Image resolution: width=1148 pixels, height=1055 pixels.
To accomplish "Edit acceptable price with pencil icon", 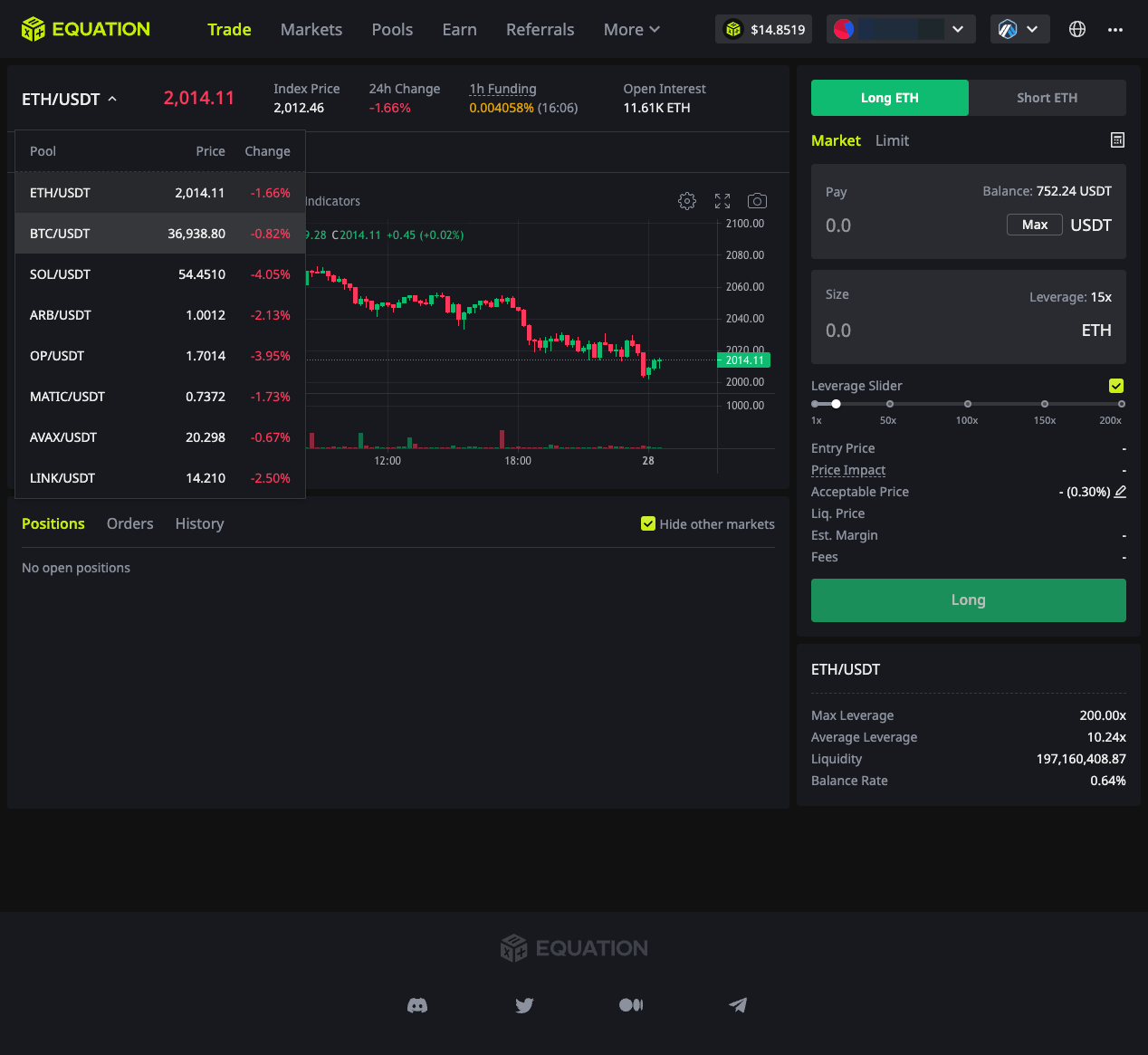I will pyautogui.click(x=1120, y=492).
